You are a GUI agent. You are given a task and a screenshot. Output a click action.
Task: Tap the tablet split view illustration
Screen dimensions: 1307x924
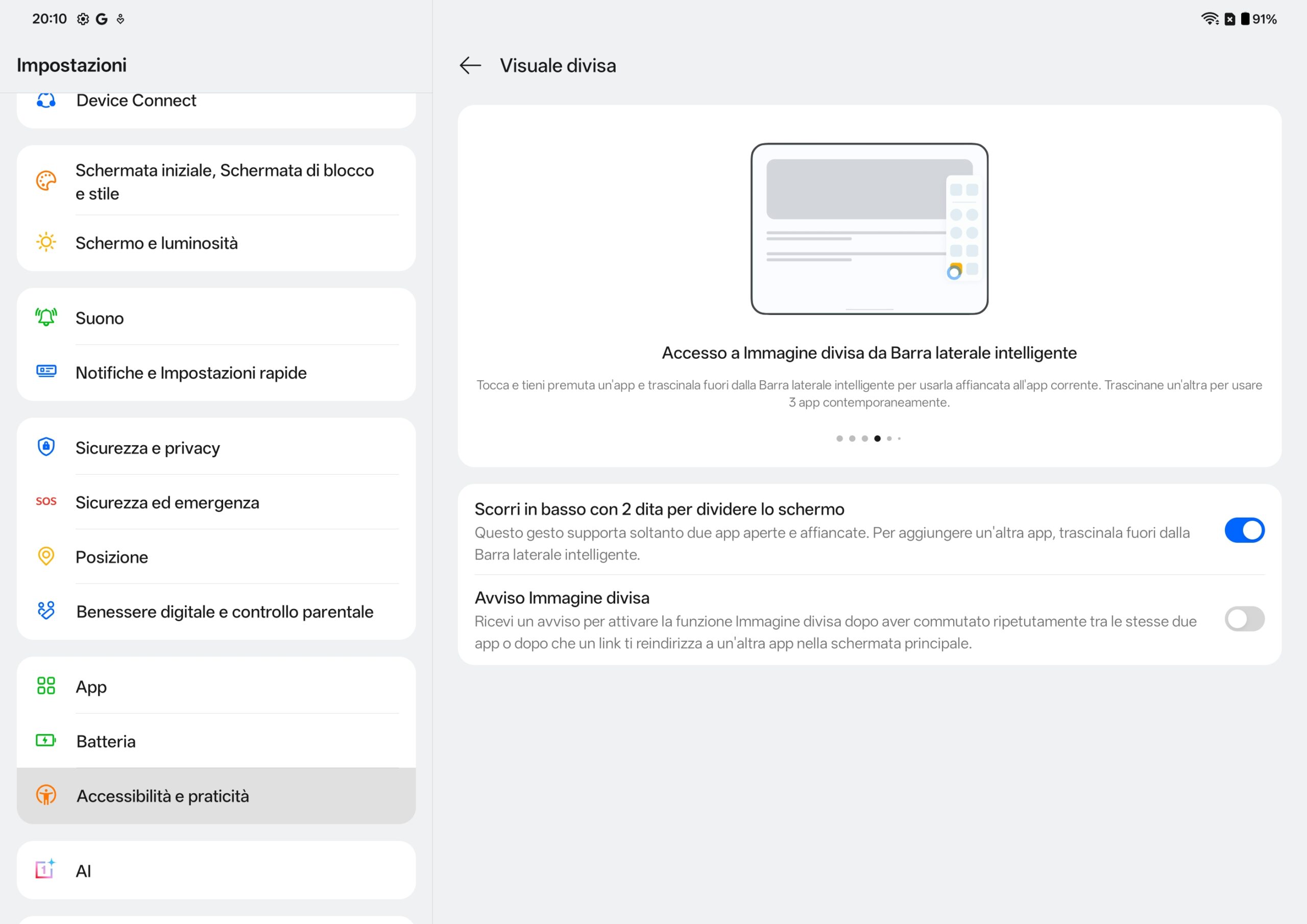pos(868,229)
